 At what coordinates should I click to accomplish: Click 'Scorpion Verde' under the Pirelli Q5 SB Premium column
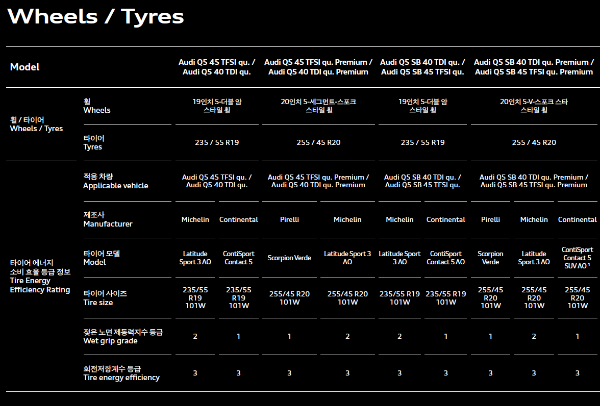pyautogui.click(x=490, y=258)
